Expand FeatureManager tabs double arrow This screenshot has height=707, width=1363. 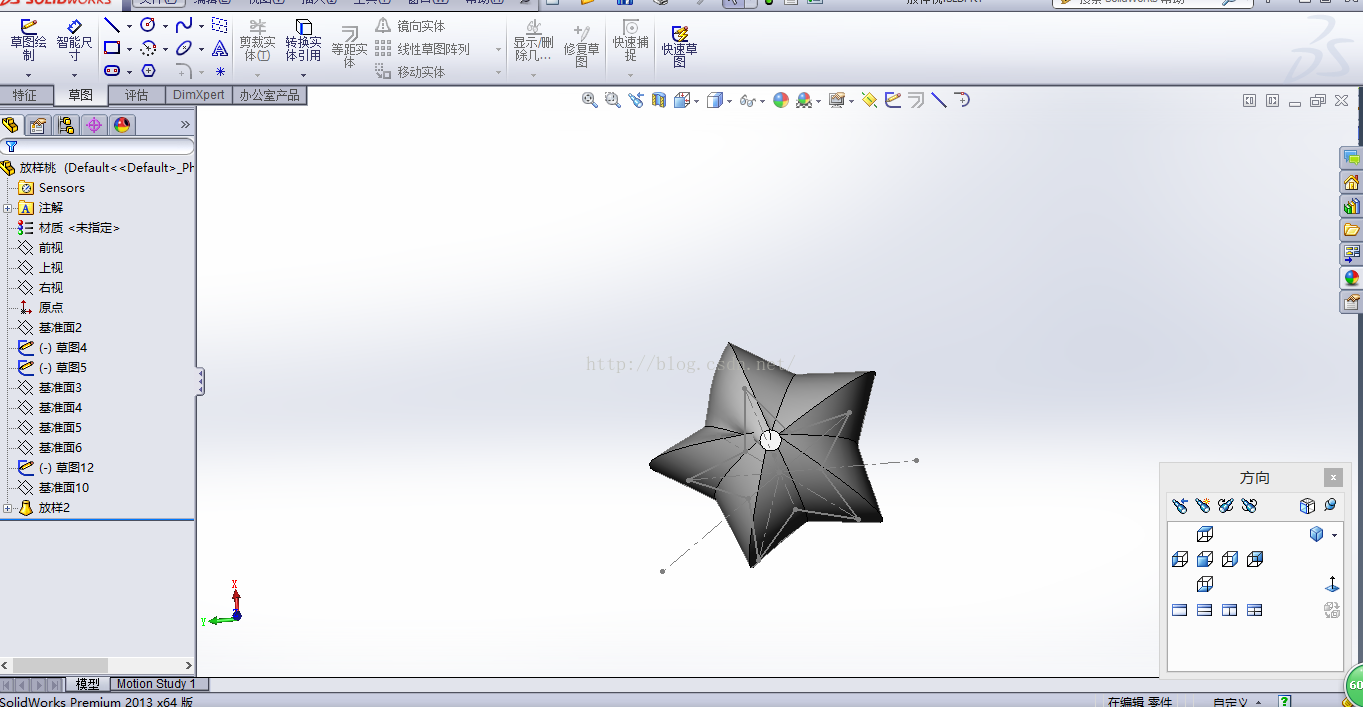tap(185, 125)
